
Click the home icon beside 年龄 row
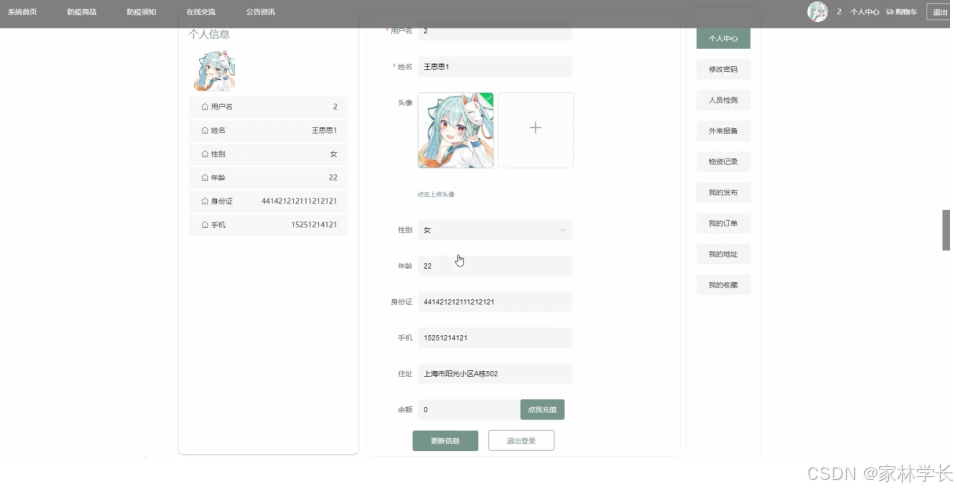click(x=205, y=178)
